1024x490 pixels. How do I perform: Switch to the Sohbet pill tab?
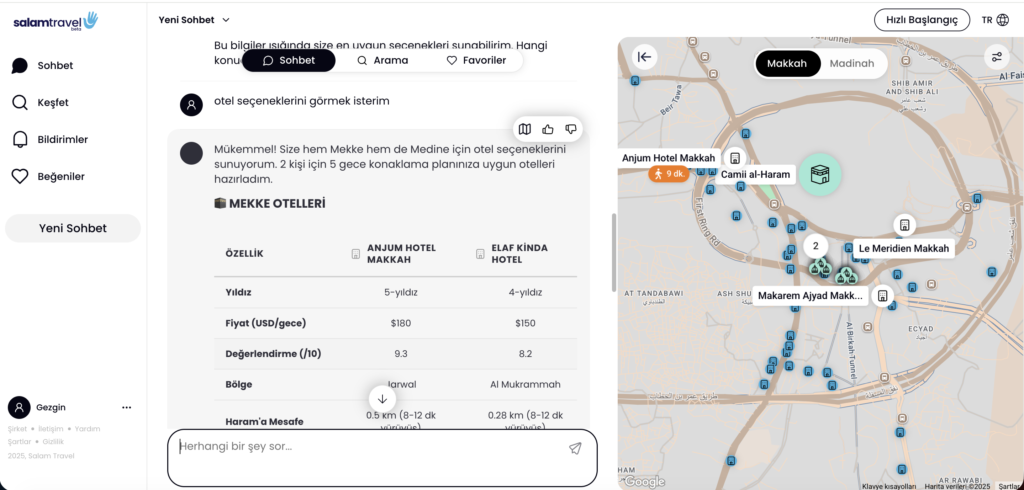(x=289, y=60)
